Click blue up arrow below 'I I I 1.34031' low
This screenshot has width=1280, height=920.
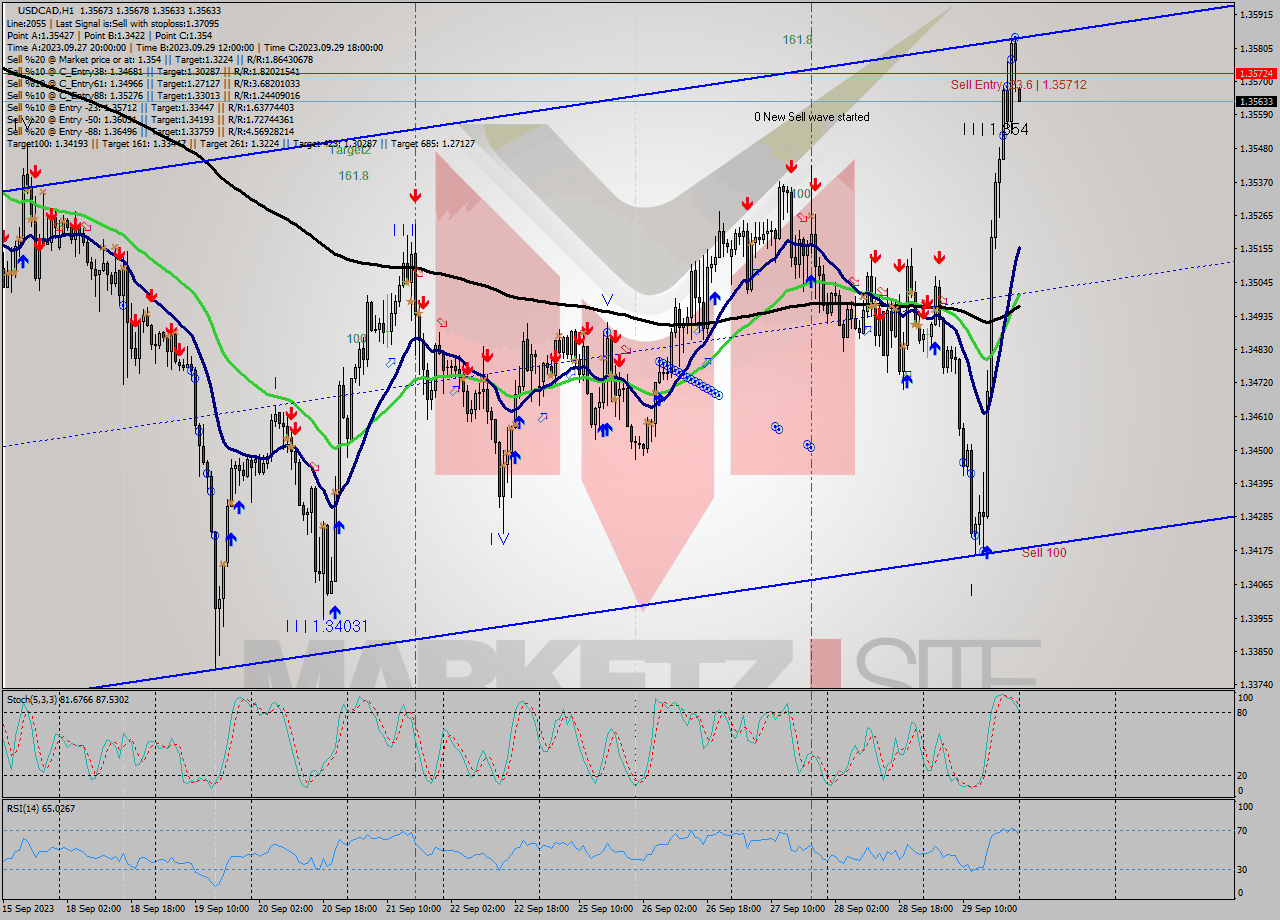[334, 611]
